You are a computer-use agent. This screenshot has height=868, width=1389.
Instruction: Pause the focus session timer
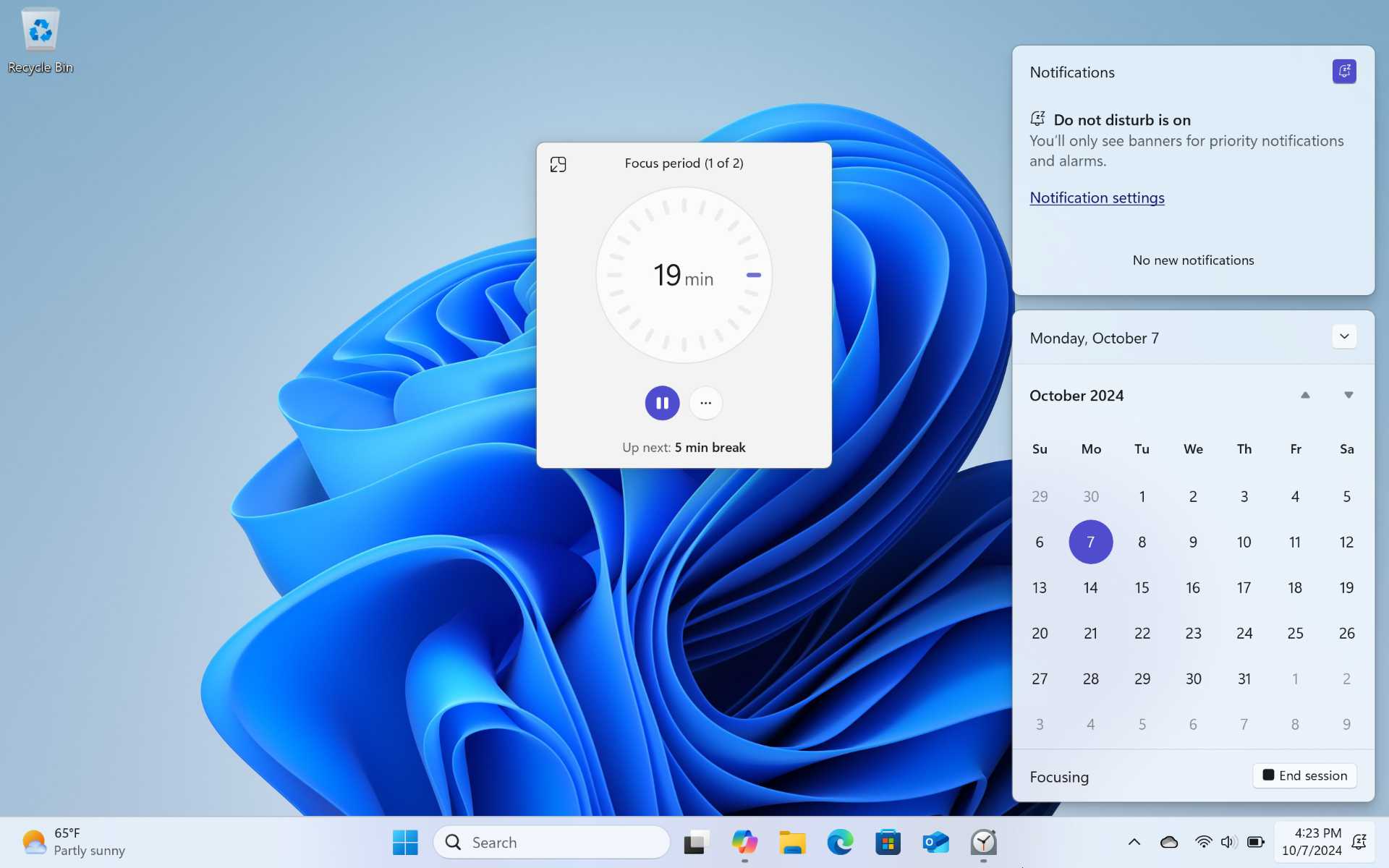pos(662,403)
